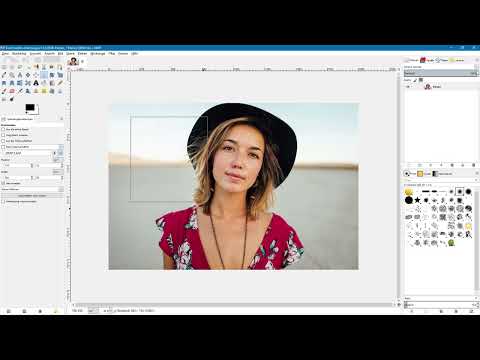Choose the green pepper brush
The image size is (480, 360).
tap(451, 242)
